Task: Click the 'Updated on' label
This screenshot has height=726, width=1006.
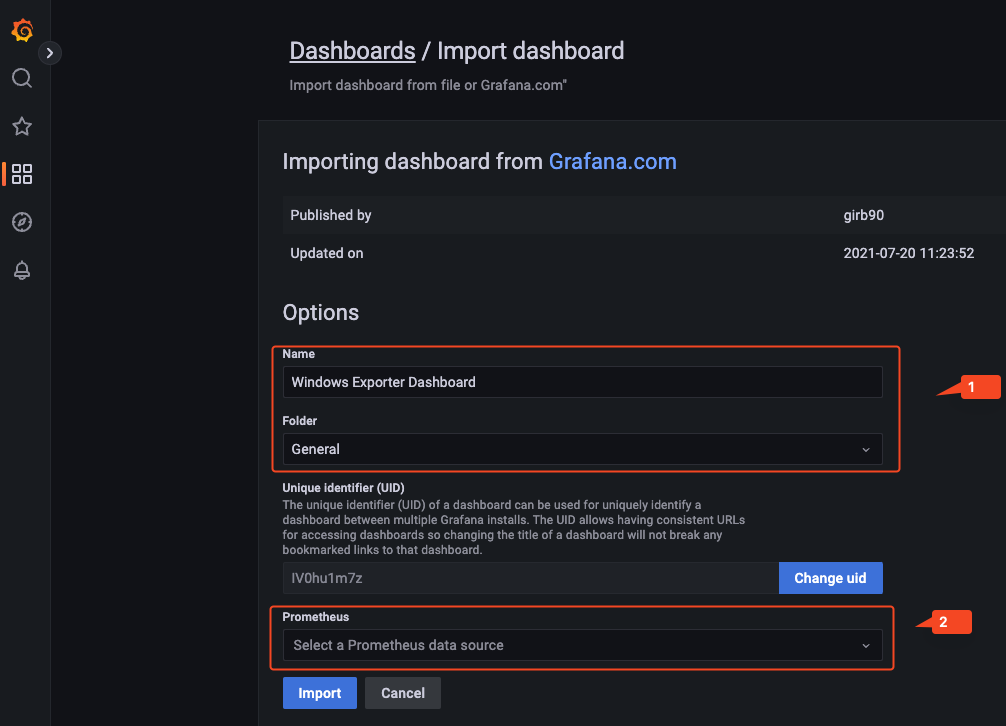Action: tap(327, 253)
